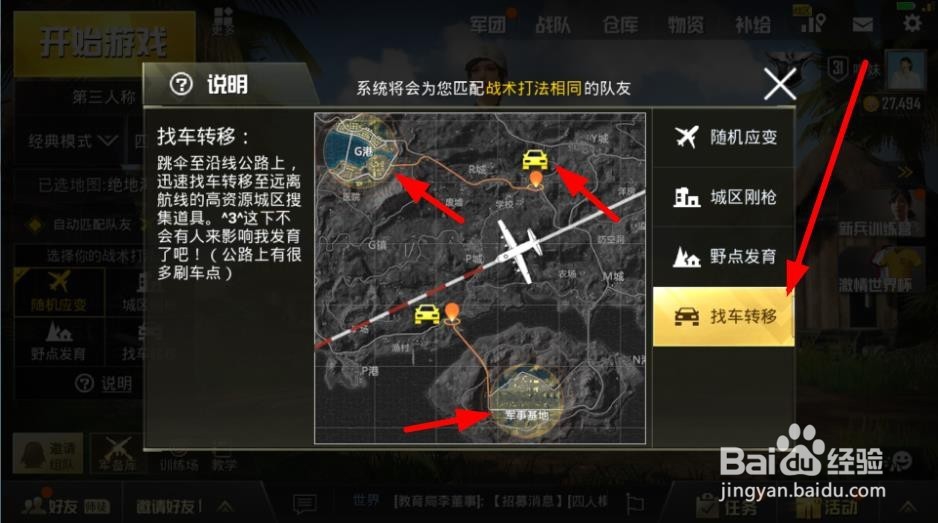Open the ranking map-pin icon
Image resolution: width=938 pixels, height=523 pixels.
coord(813,23)
